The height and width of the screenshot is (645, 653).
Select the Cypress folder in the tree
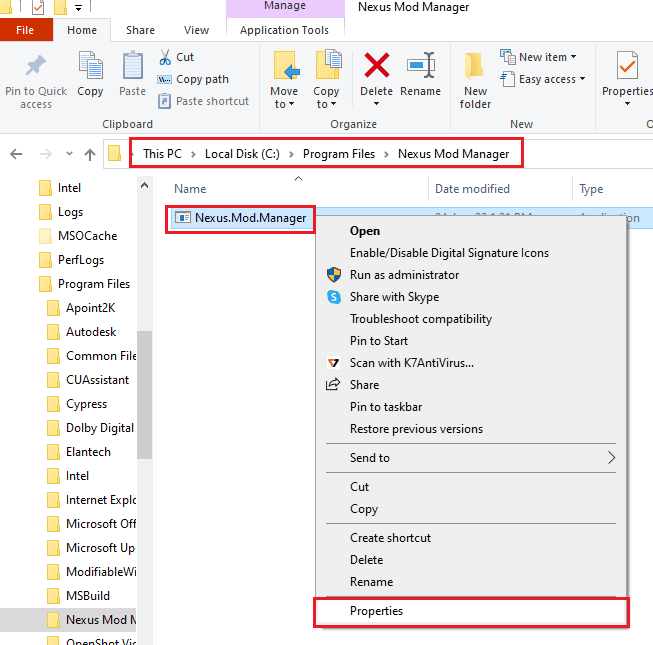(77, 404)
